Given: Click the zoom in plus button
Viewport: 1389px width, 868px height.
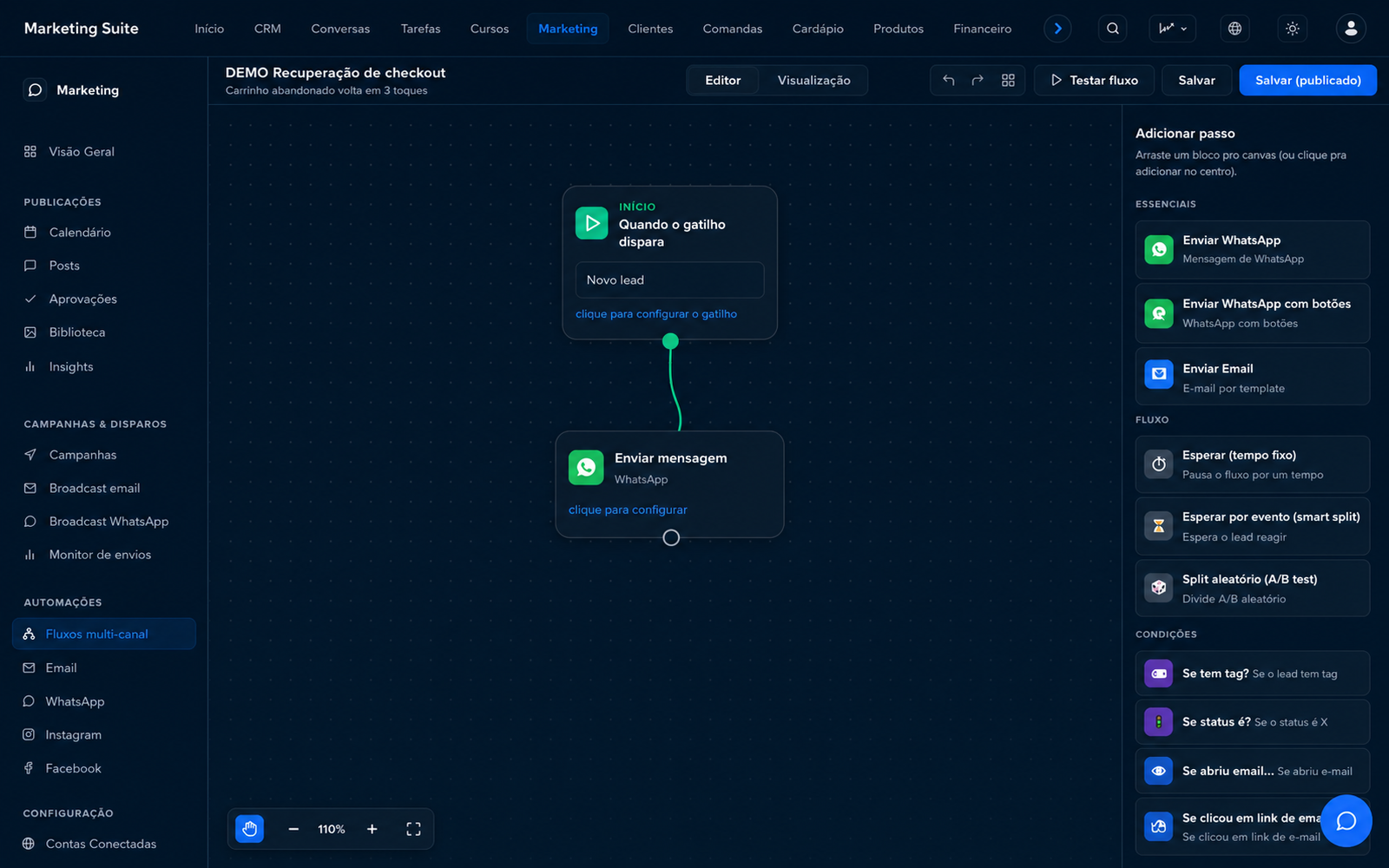Looking at the screenshot, I should [x=372, y=829].
